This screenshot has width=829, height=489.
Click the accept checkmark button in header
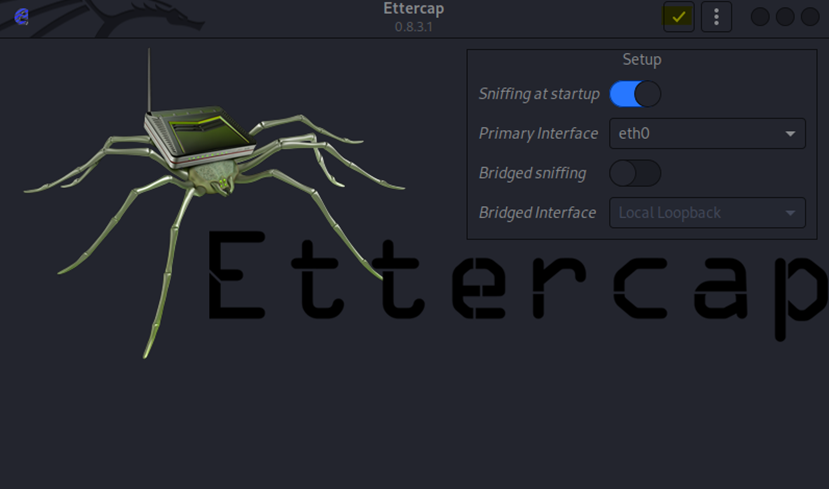point(679,17)
